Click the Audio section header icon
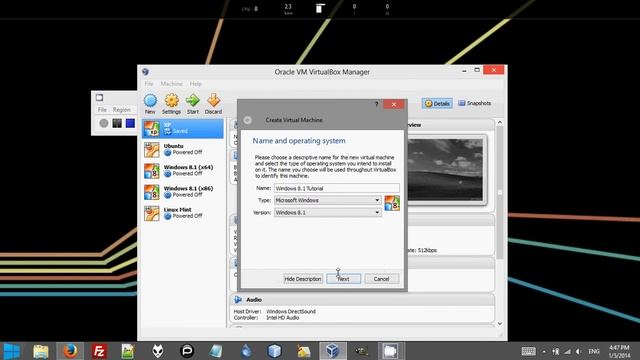640x360 pixels. coord(238,300)
